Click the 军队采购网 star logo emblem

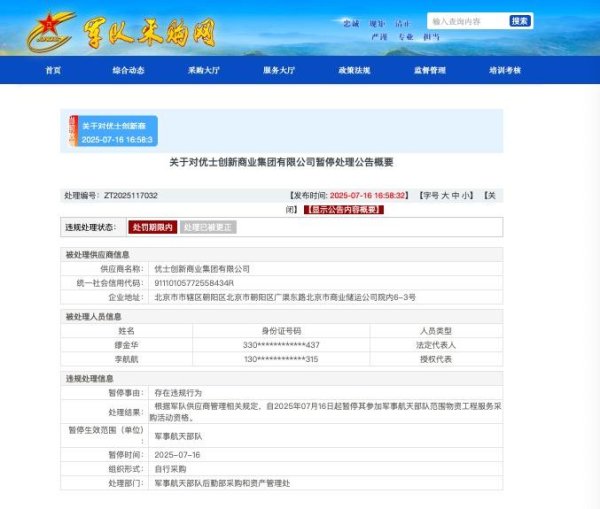pos(50,32)
